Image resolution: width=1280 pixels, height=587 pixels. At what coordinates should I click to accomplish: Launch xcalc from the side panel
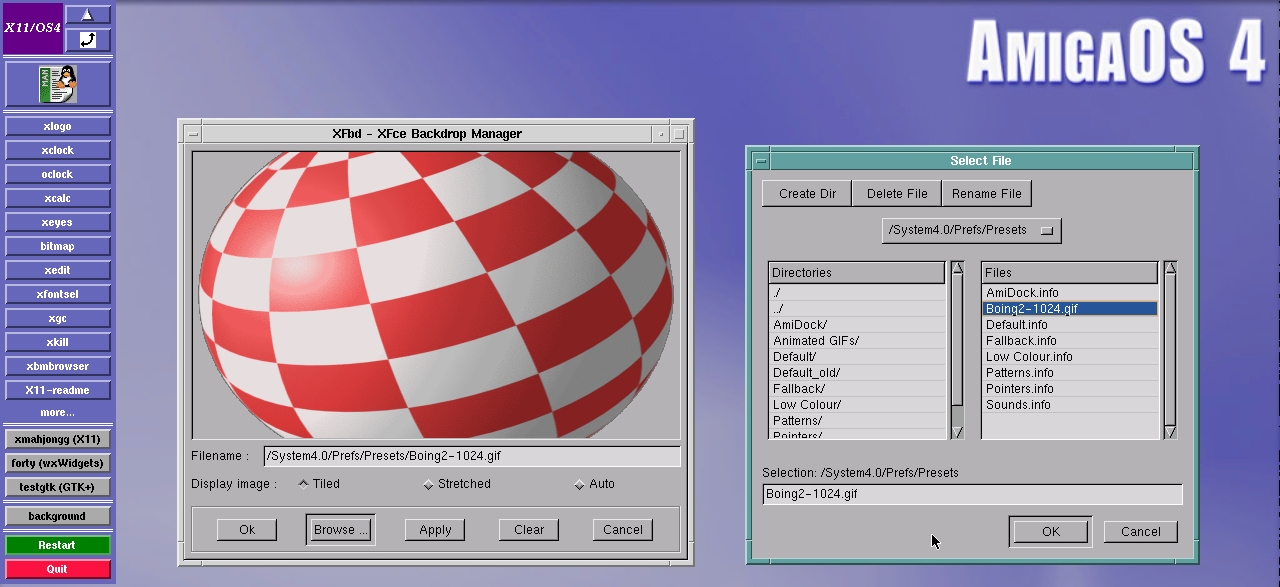[x=57, y=199]
